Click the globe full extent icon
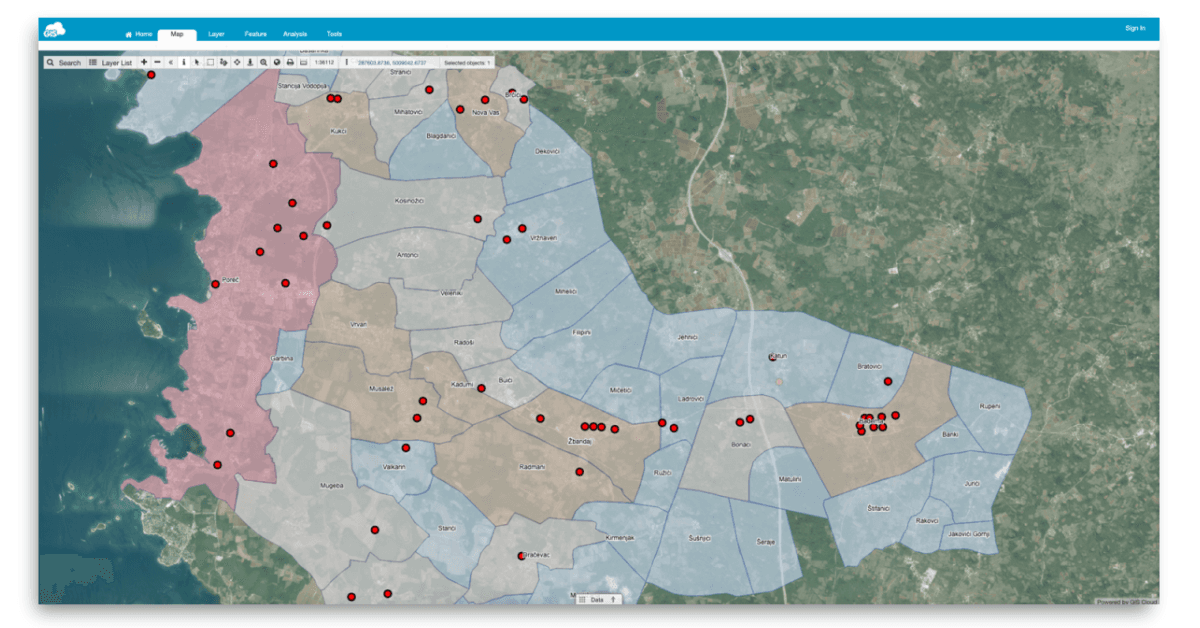Viewport: 1200px width, 628px height. (x=276, y=62)
